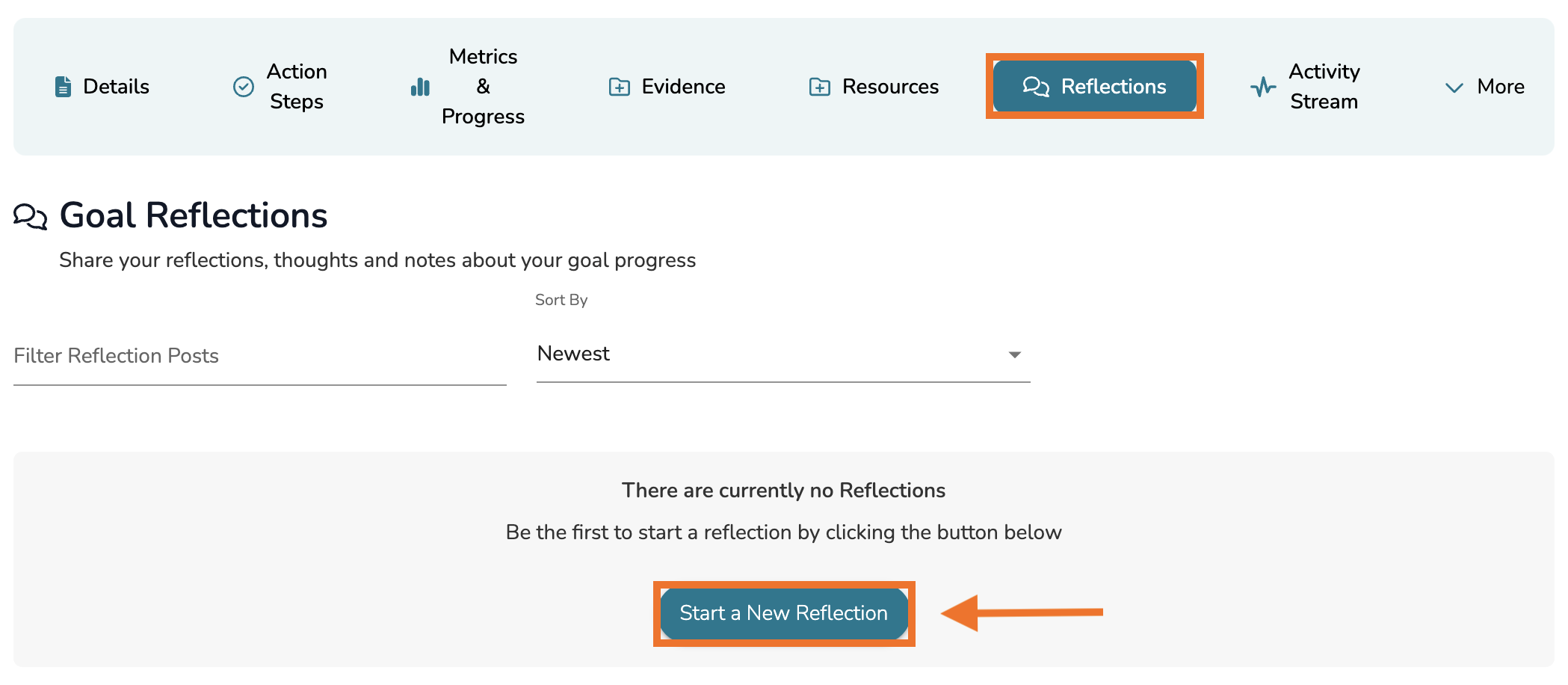Screen dimensions: 1568x685
Task: Focus the Filter Reflection Posts field
Action: pyautogui.click(x=259, y=356)
